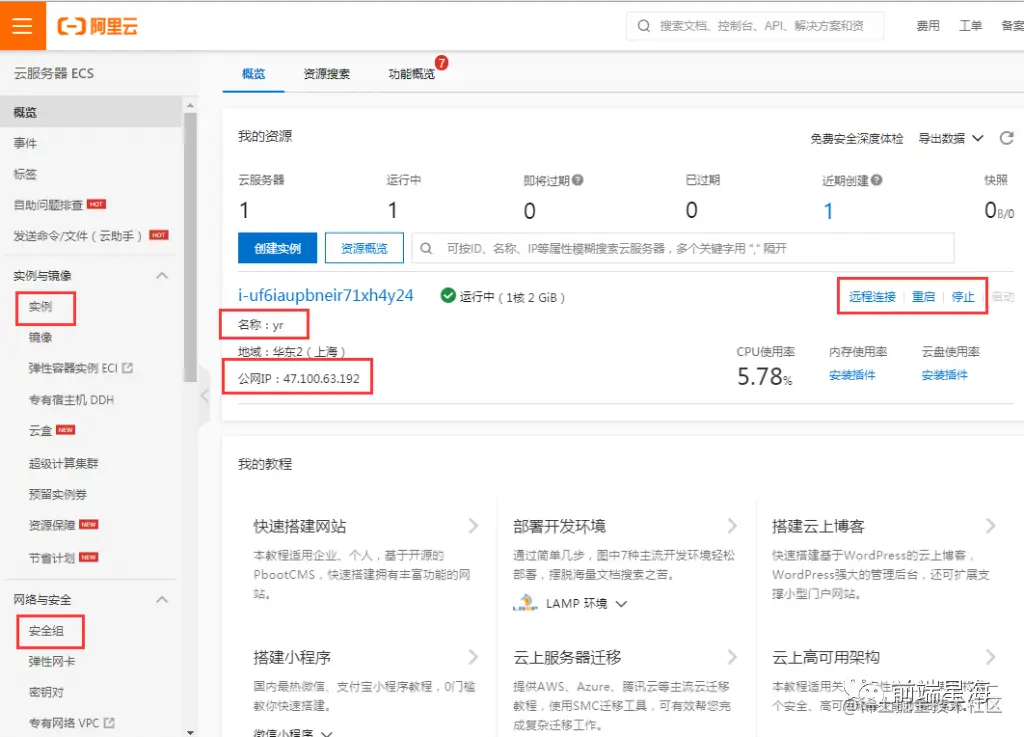Image resolution: width=1024 pixels, height=737 pixels.
Task: Open 专有宿主机 DDH in sidebar
Action: pyautogui.click(x=71, y=400)
